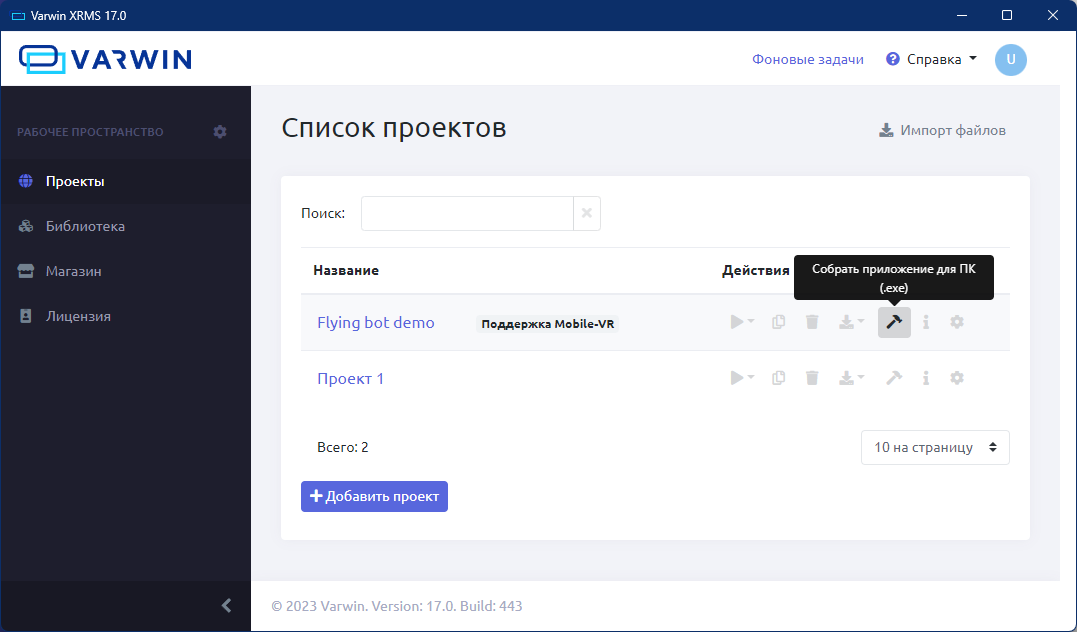Delete Проект 1 with trash icon

point(812,378)
